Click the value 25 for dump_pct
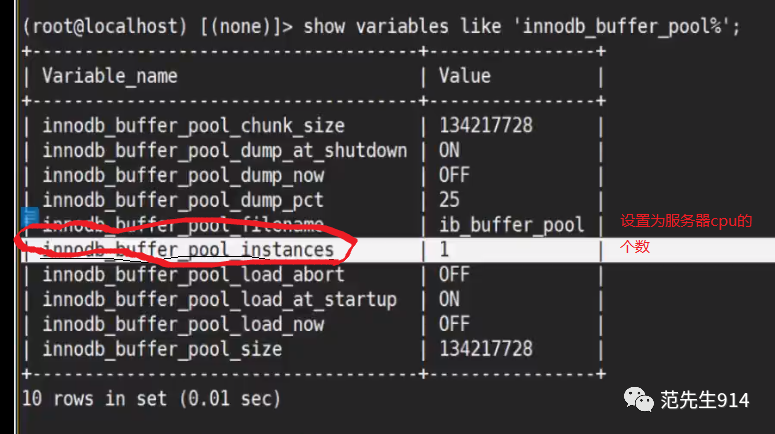 pyautogui.click(x=449, y=200)
